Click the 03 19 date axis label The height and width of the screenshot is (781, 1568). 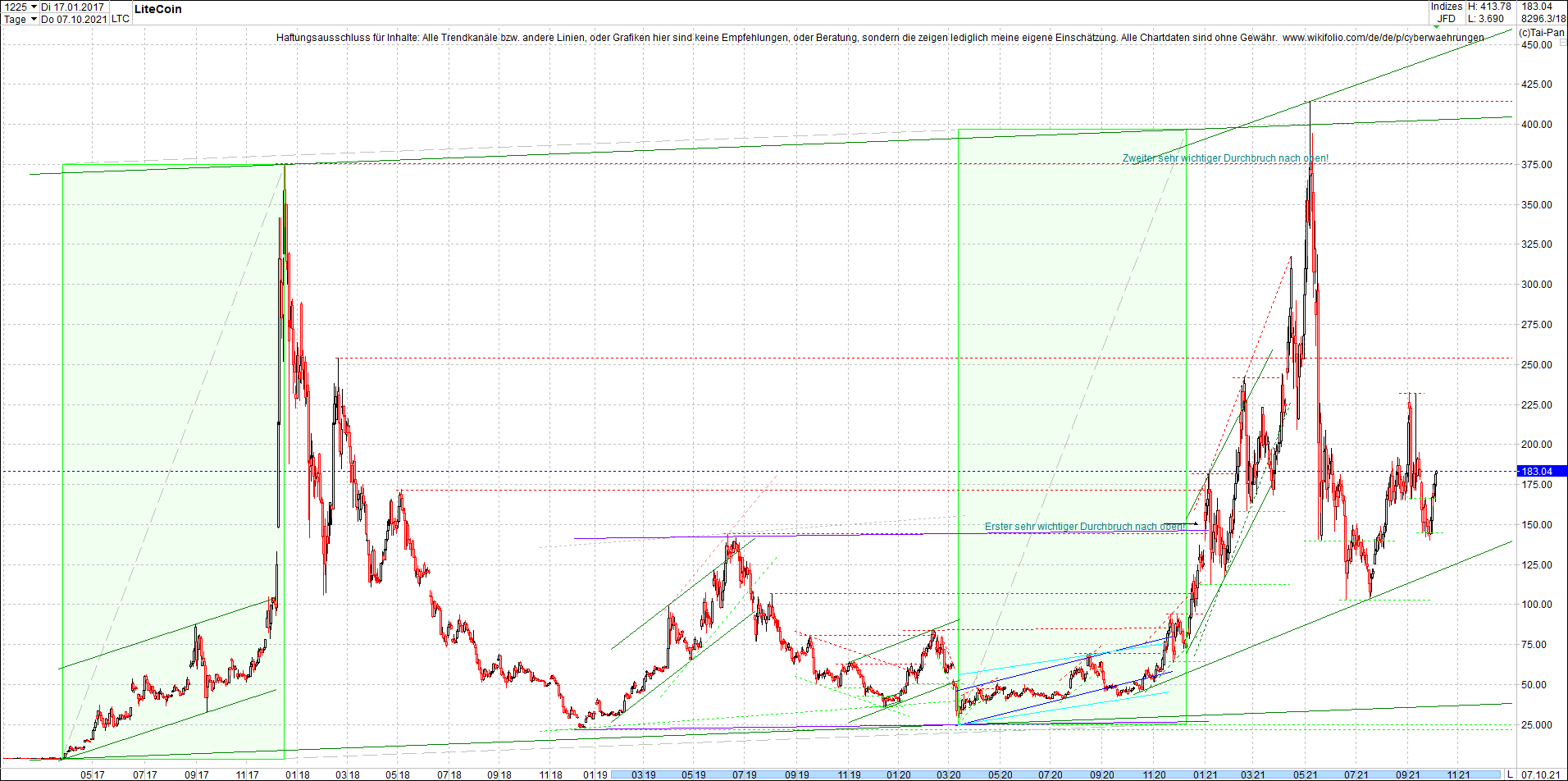coord(644,774)
